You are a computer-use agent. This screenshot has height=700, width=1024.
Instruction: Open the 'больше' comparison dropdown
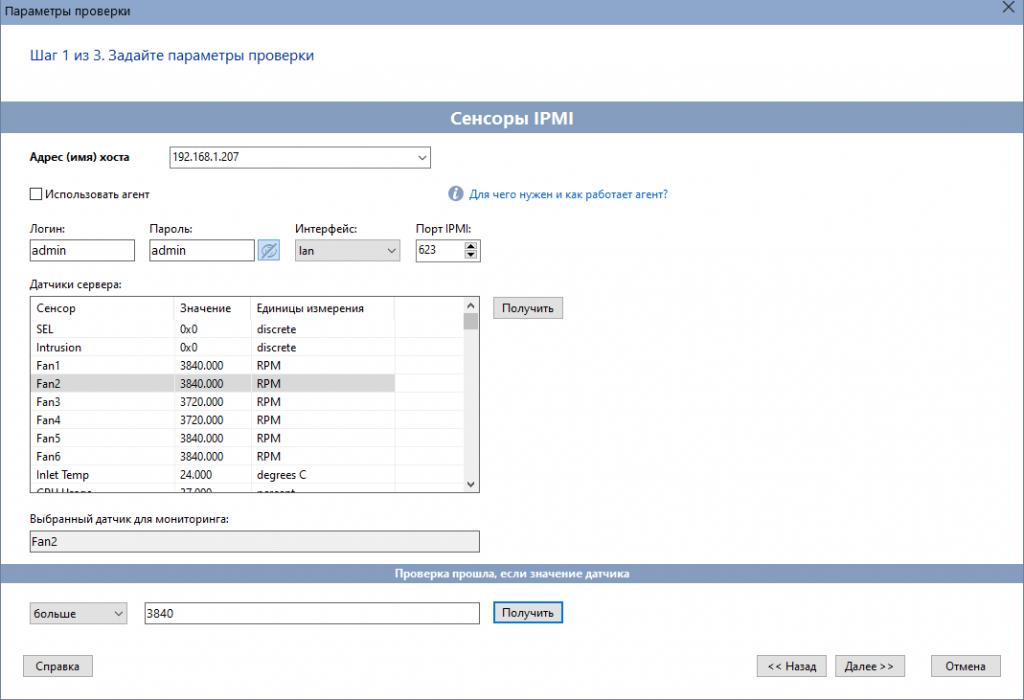click(78, 613)
